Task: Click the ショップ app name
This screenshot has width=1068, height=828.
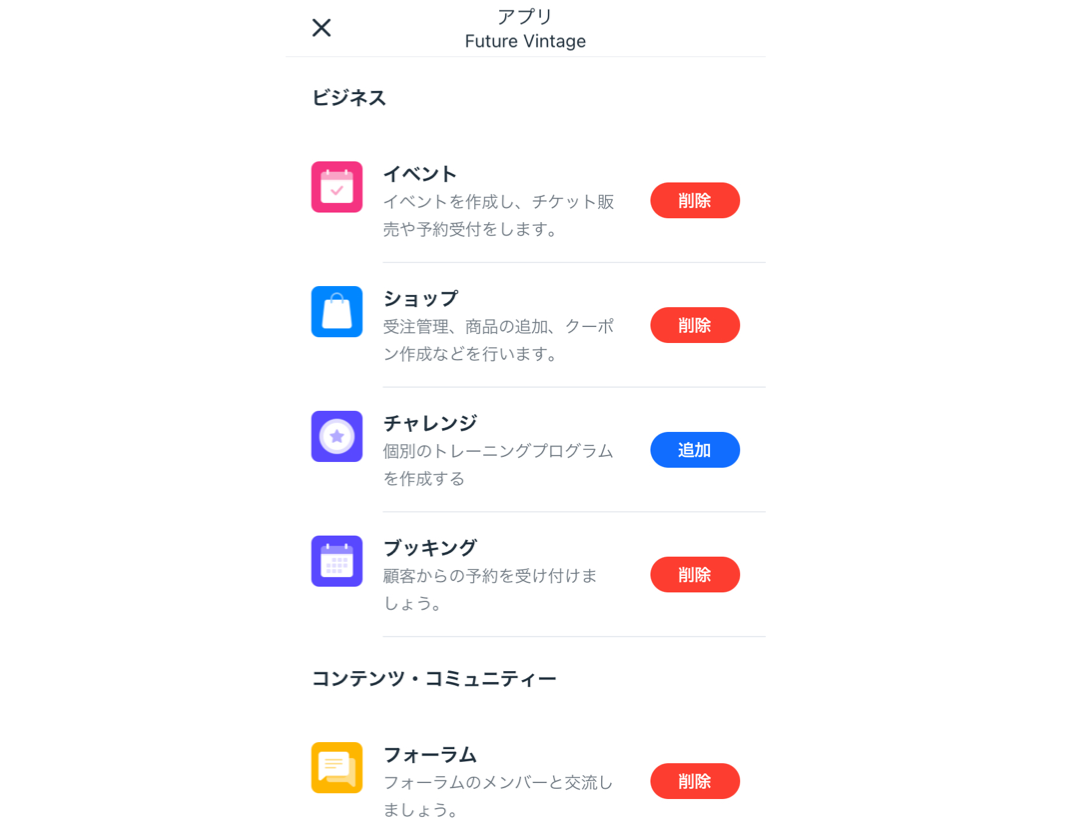Action: point(421,297)
